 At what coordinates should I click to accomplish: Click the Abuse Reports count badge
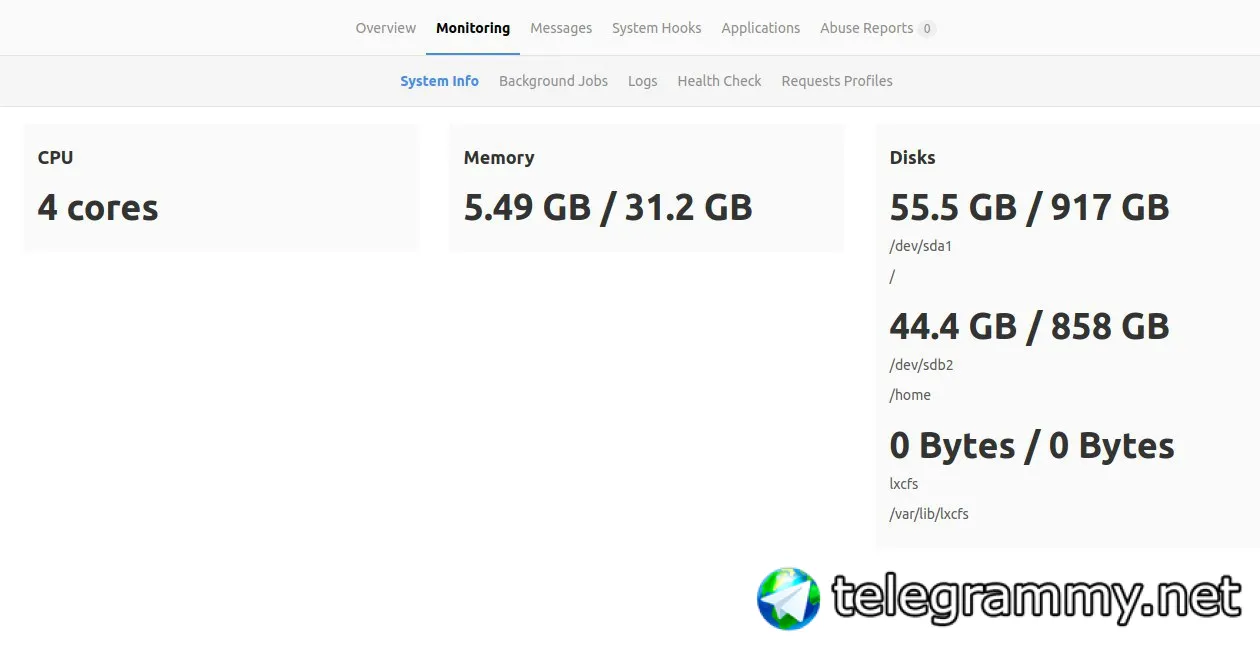(927, 29)
